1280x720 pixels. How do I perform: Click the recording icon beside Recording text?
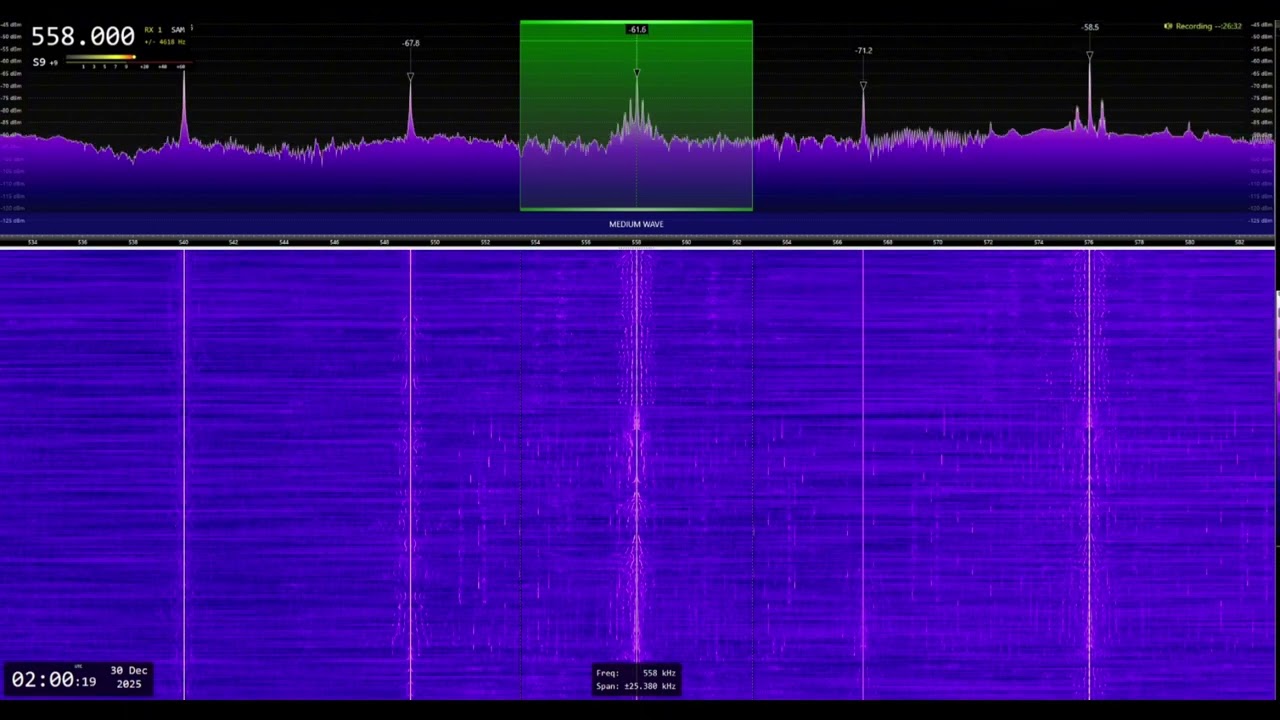[x=1167, y=26]
